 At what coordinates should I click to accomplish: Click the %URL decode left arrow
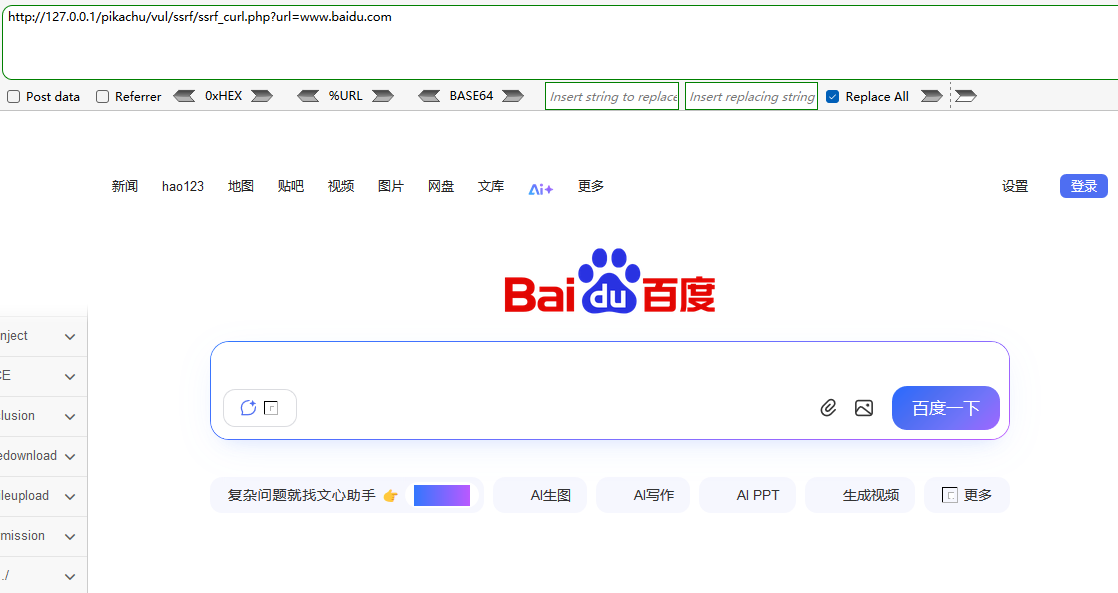pos(308,96)
